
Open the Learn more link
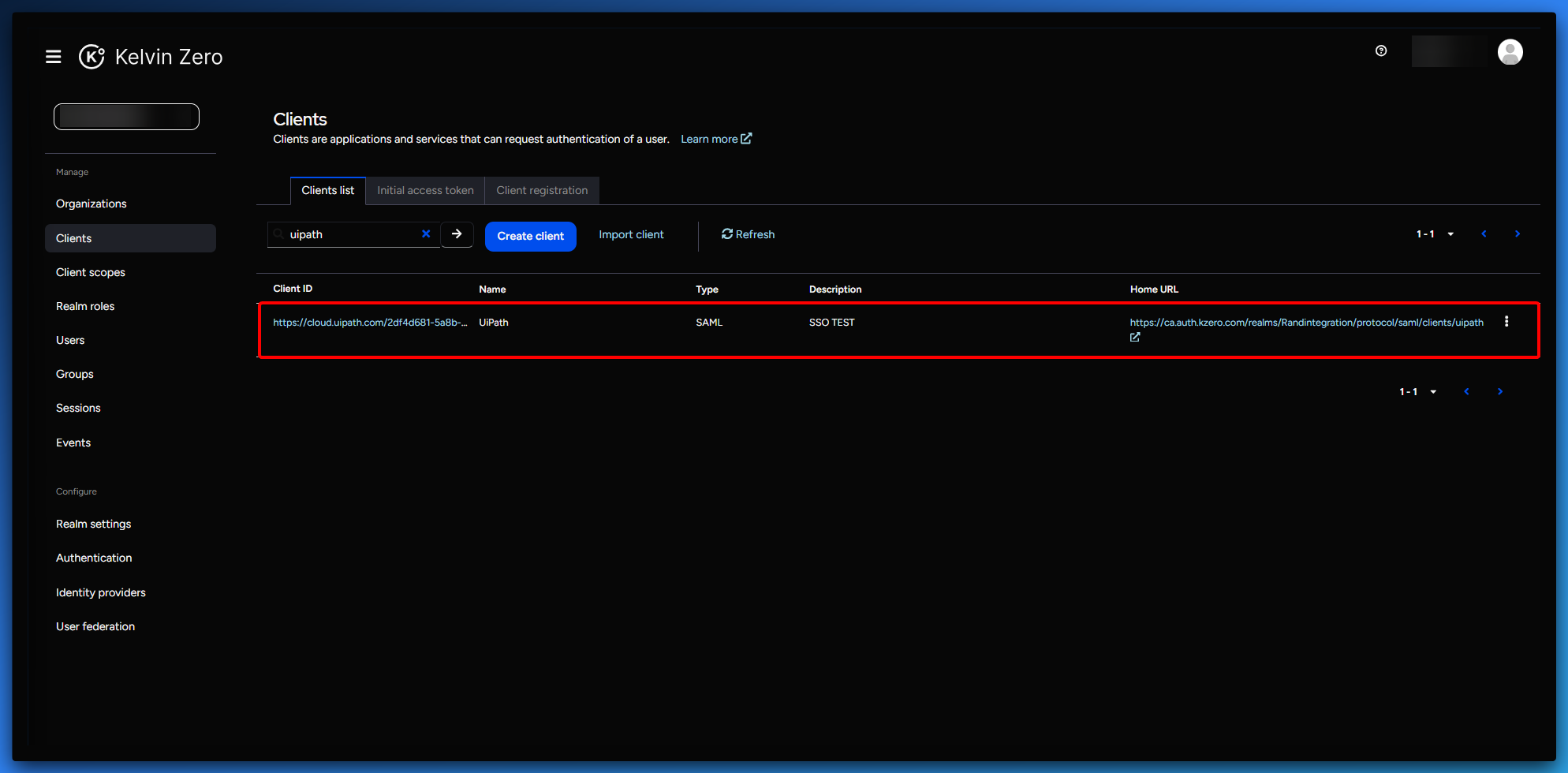[716, 139]
